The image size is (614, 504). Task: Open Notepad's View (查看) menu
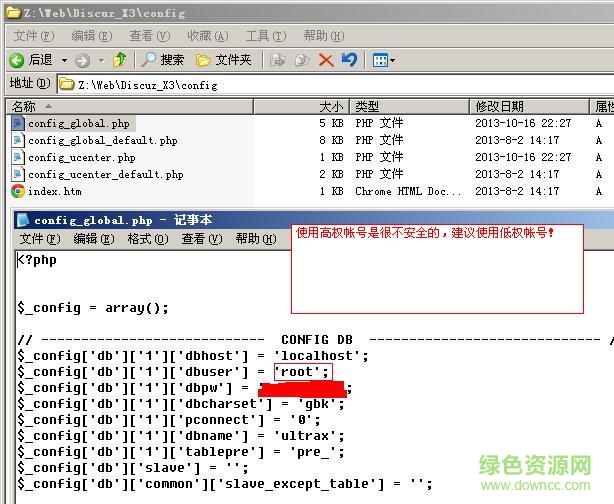200,239
